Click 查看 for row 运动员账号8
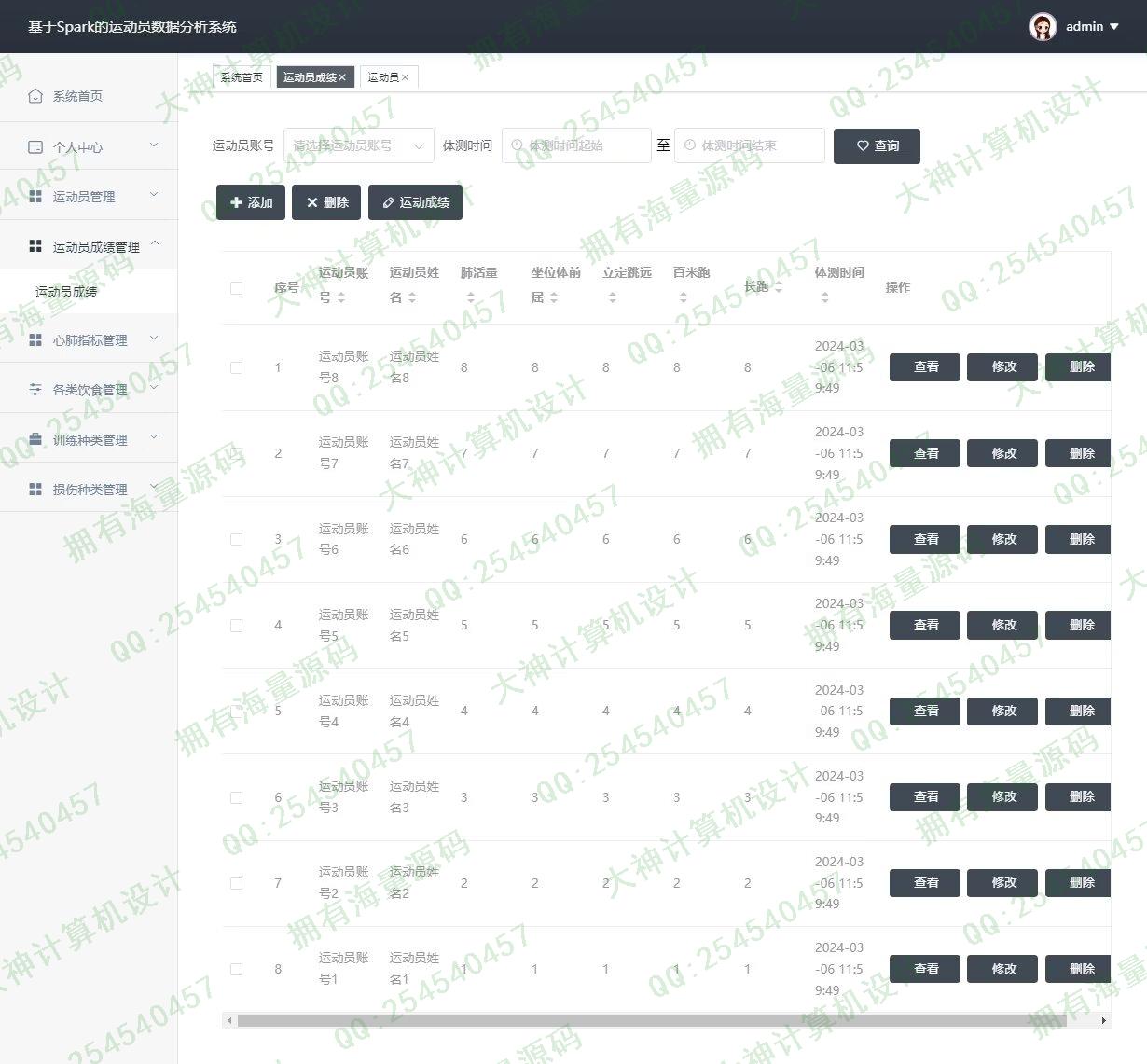This screenshot has width=1147, height=1064. pyautogui.click(x=925, y=367)
